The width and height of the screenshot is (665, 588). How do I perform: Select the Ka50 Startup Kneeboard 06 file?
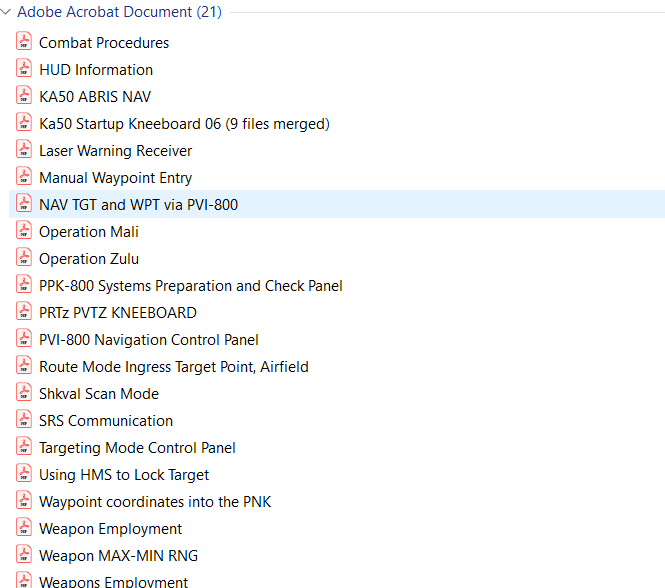coord(184,124)
